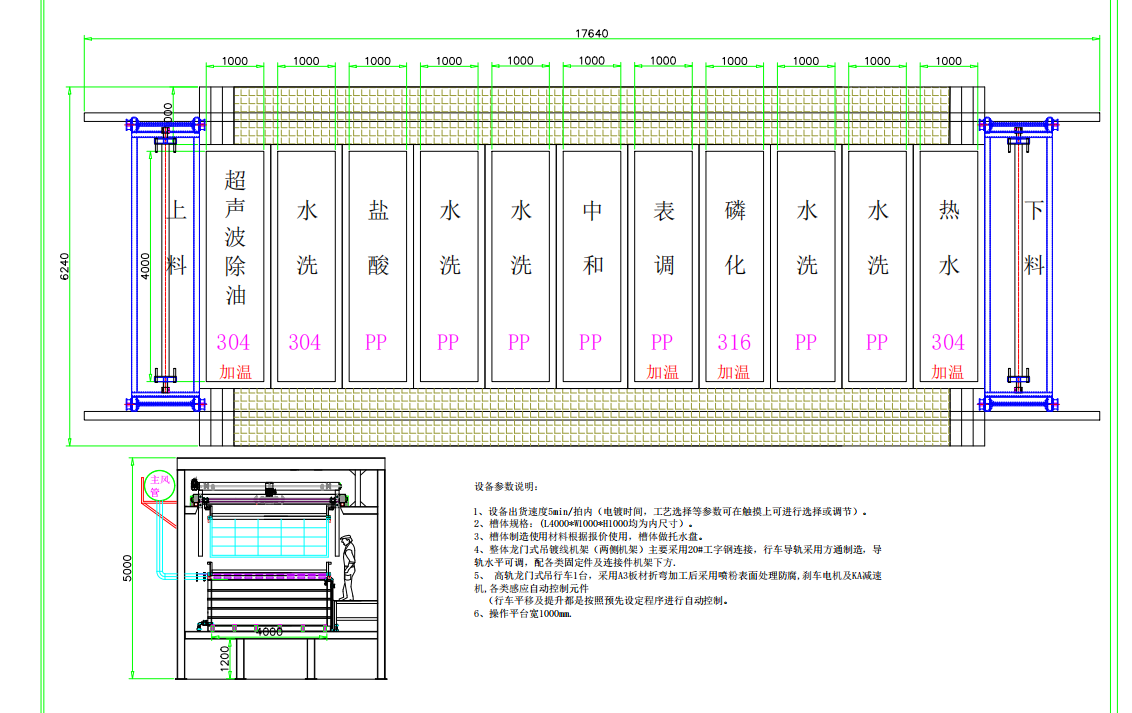Select the PP label under 中和
Screen dimensions: 1132x713
[x=591, y=342]
